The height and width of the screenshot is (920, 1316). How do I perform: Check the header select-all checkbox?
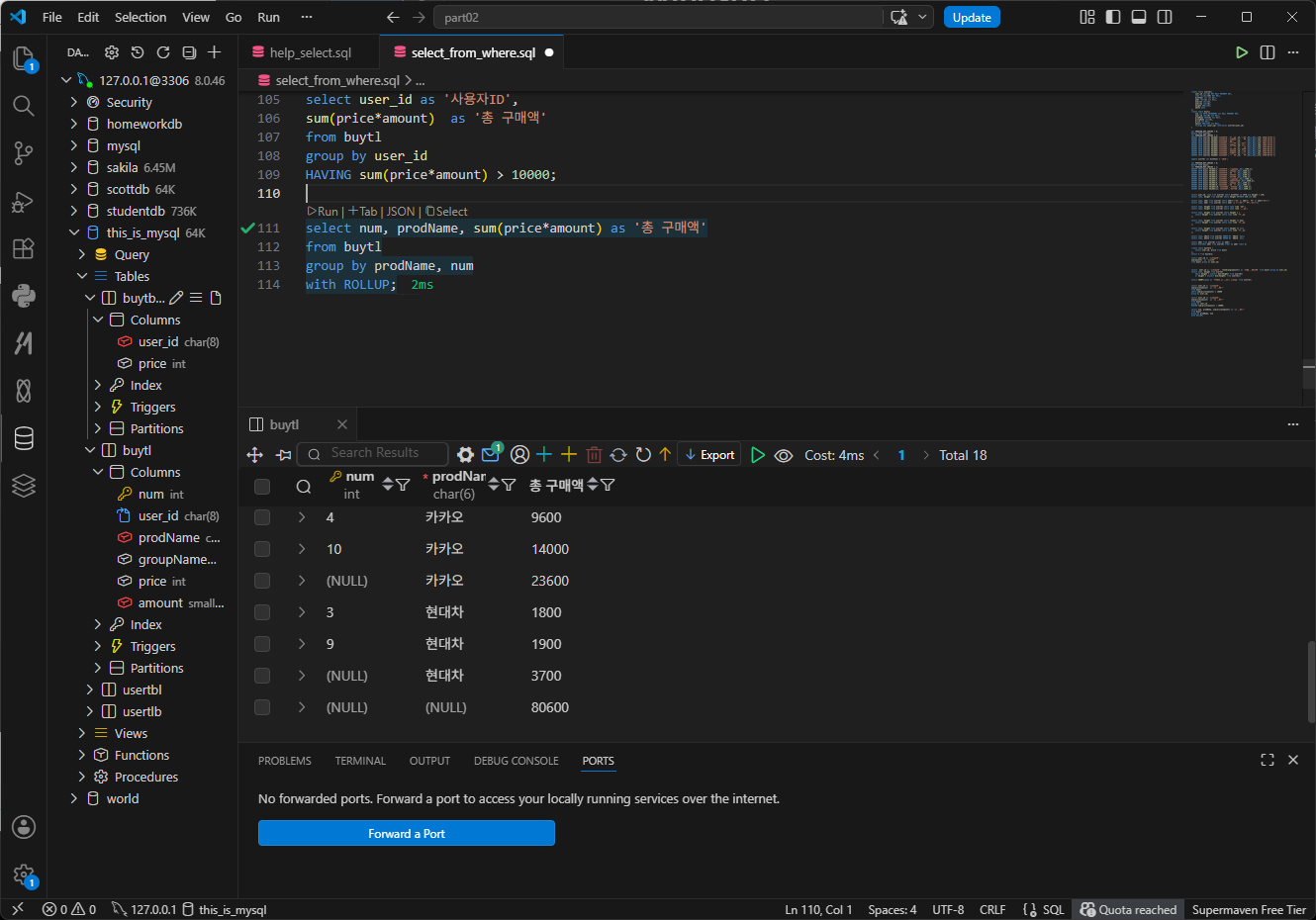(x=262, y=486)
